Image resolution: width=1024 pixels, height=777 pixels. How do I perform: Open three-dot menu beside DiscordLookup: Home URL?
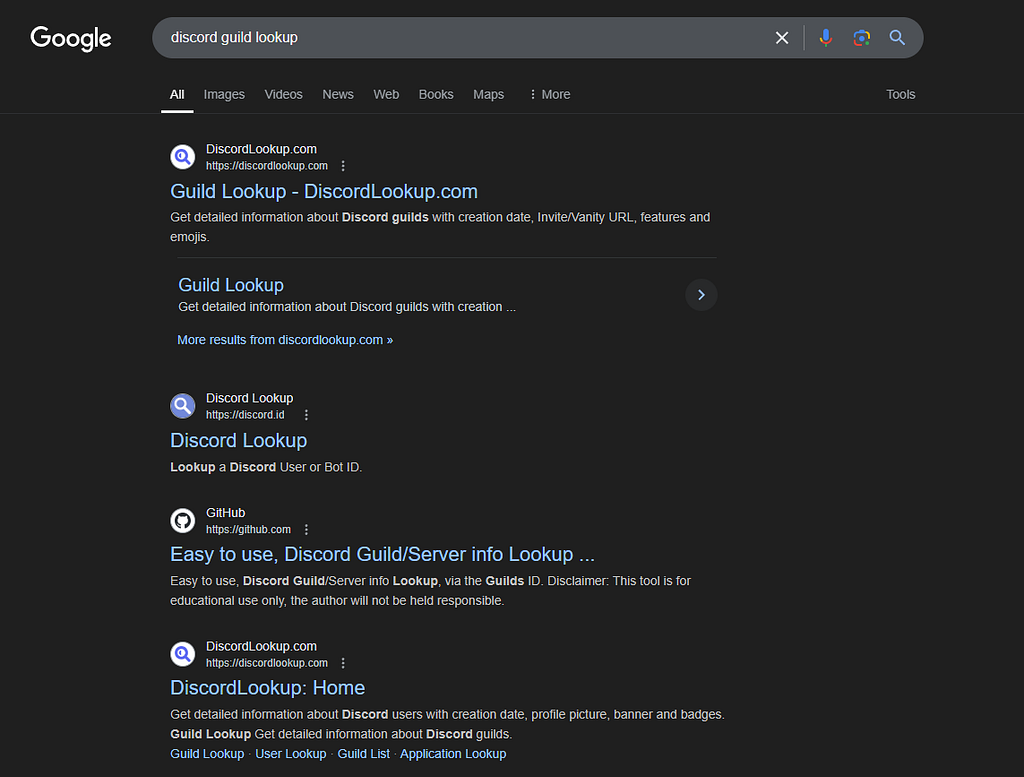(x=343, y=663)
